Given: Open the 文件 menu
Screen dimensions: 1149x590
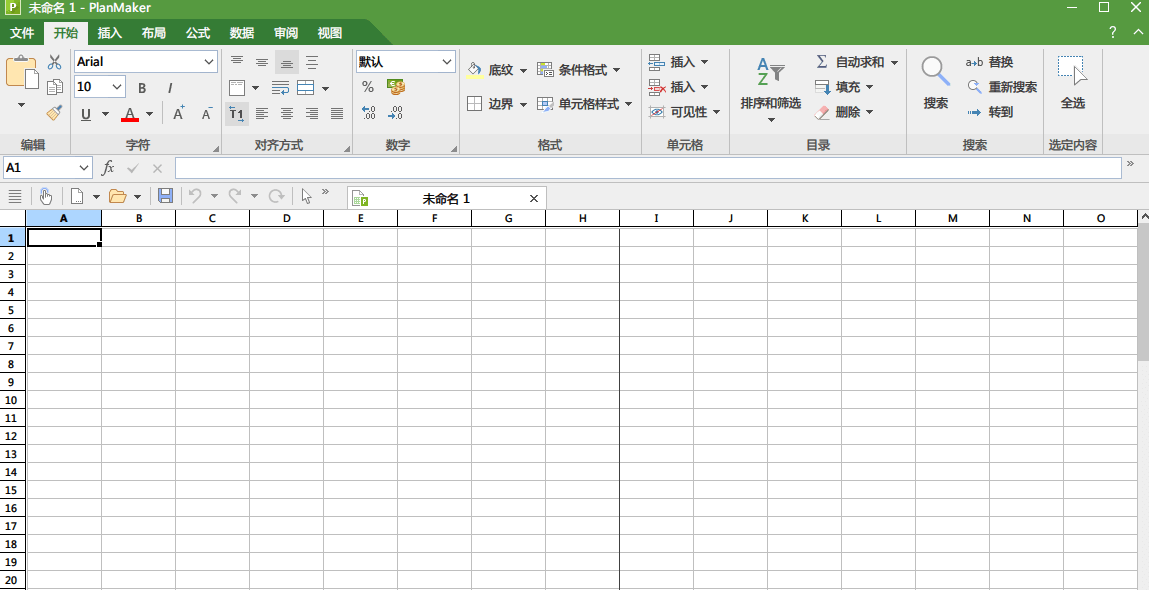Looking at the screenshot, I should (x=22, y=33).
